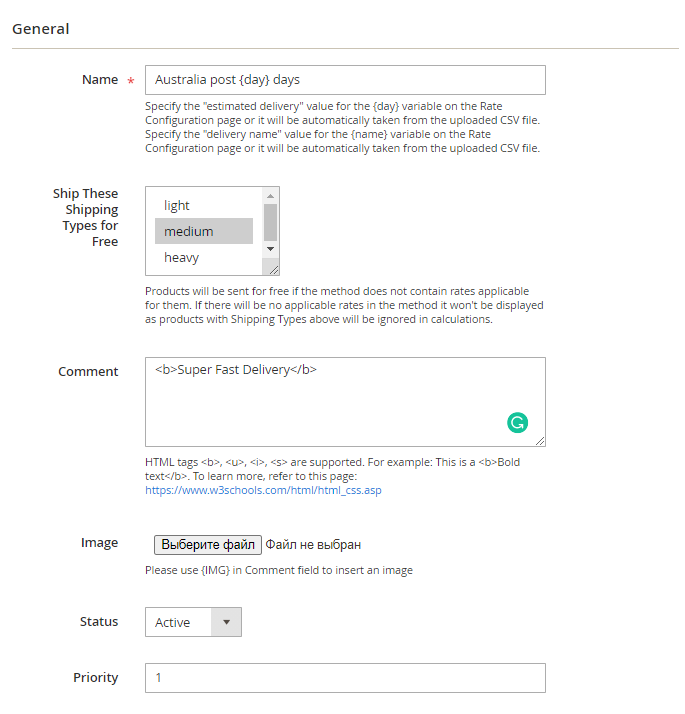This screenshot has width=685, height=714.
Task: Click the green Grammarly icon in Comment box
Action: (x=517, y=423)
